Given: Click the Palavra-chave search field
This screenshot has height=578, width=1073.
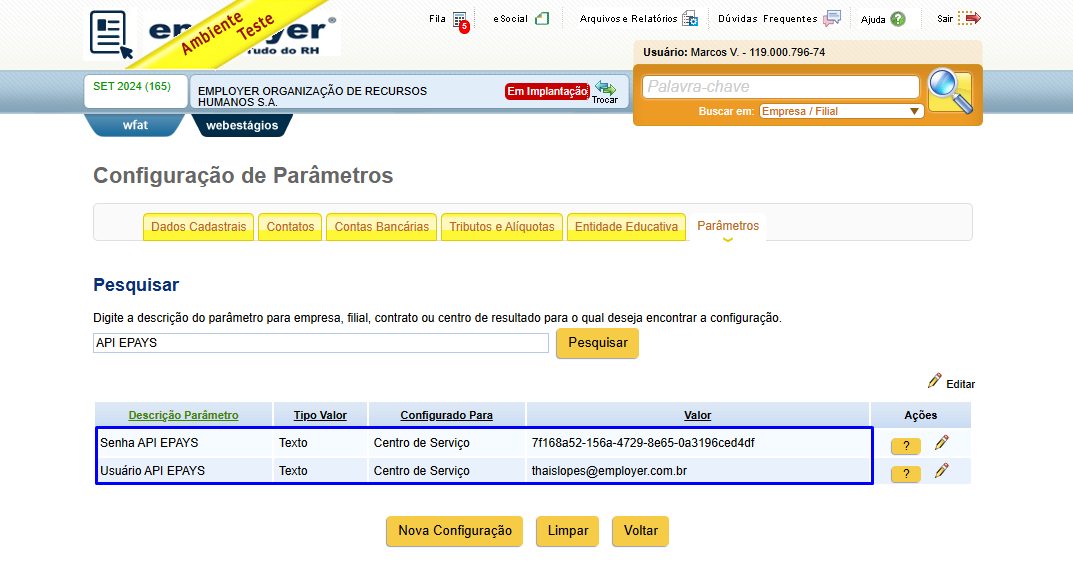Looking at the screenshot, I should [780, 87].
